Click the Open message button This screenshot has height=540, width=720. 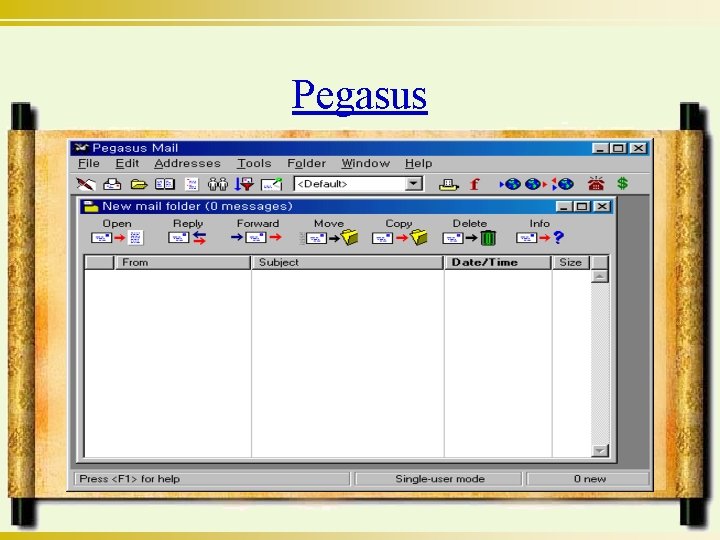point(117,231)
